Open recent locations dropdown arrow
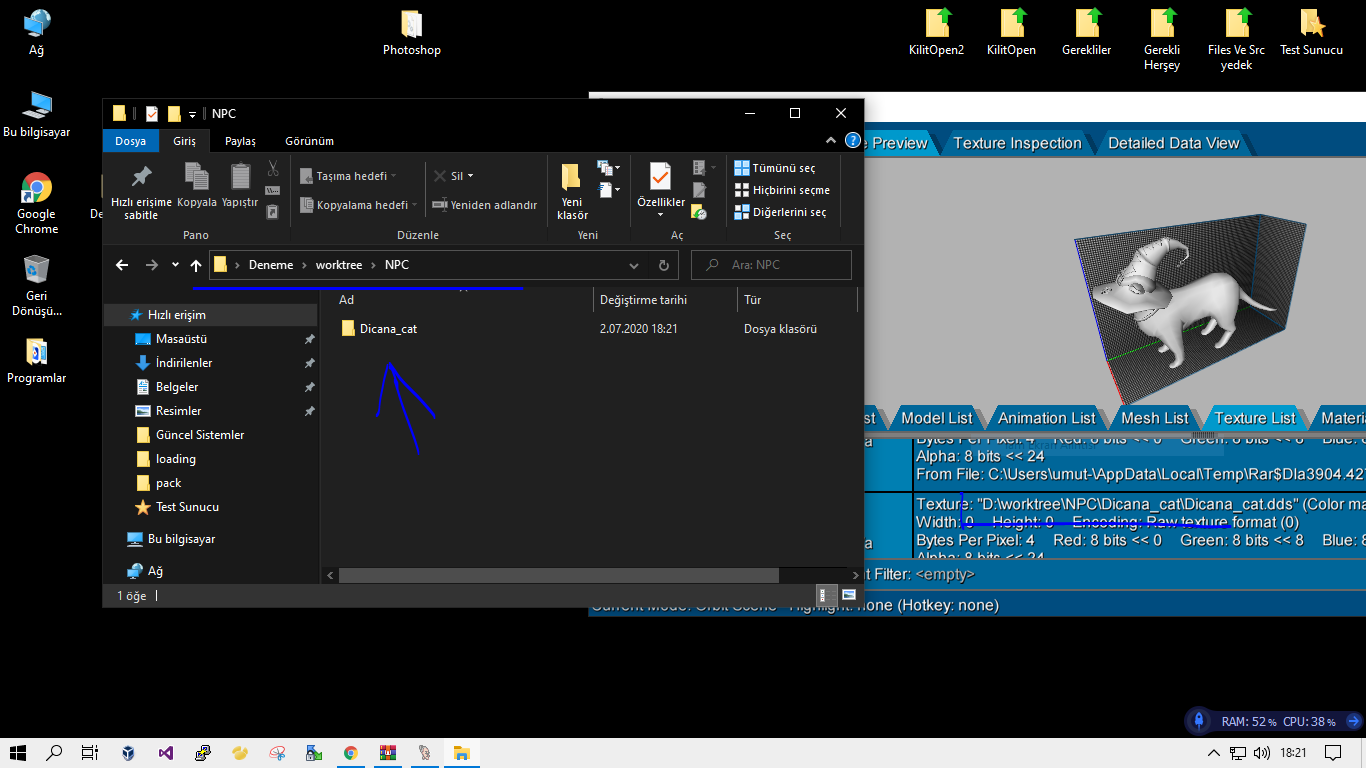 pos(175,265)
